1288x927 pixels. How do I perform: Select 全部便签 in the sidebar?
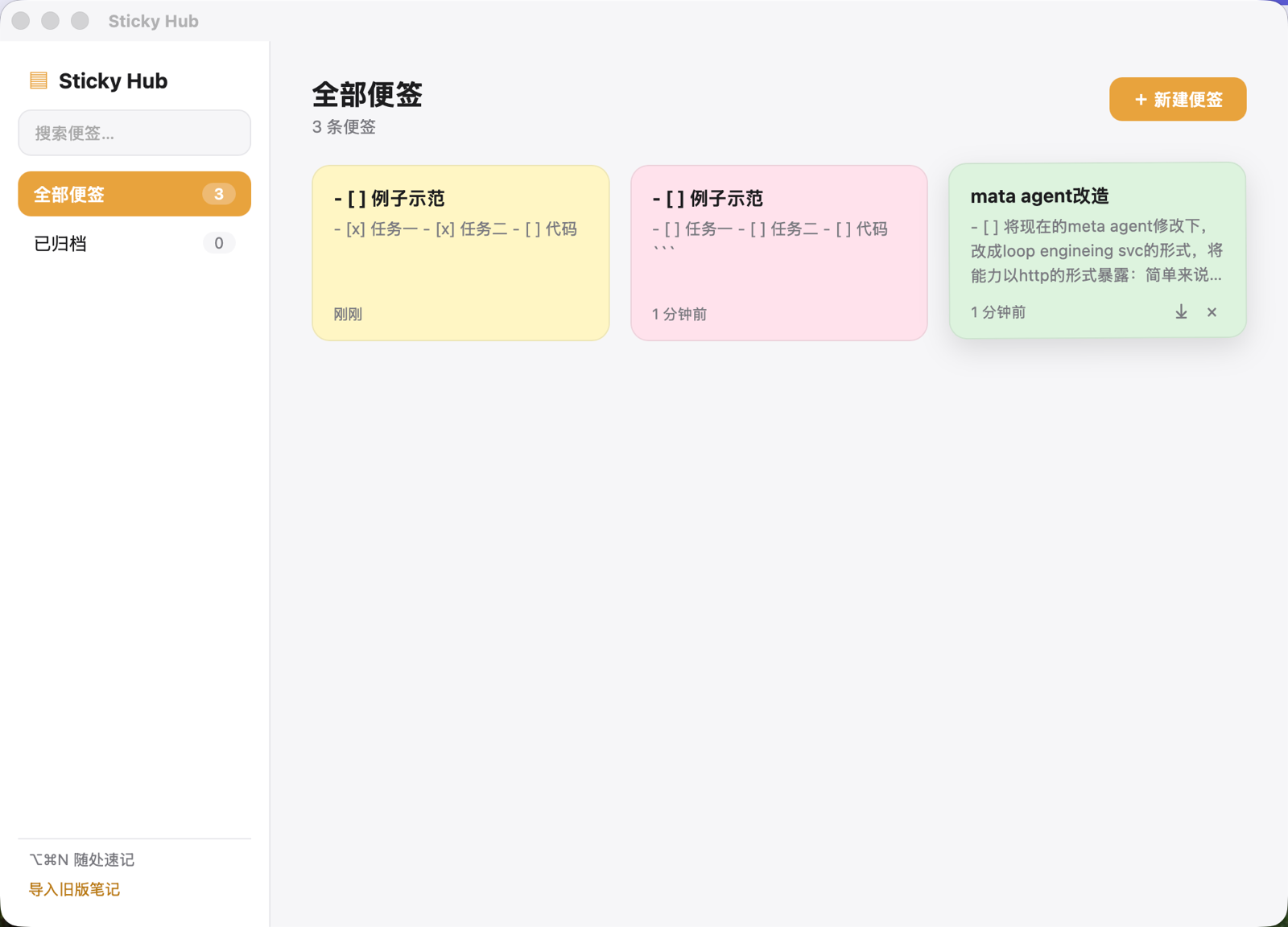(x=134, y=194)
